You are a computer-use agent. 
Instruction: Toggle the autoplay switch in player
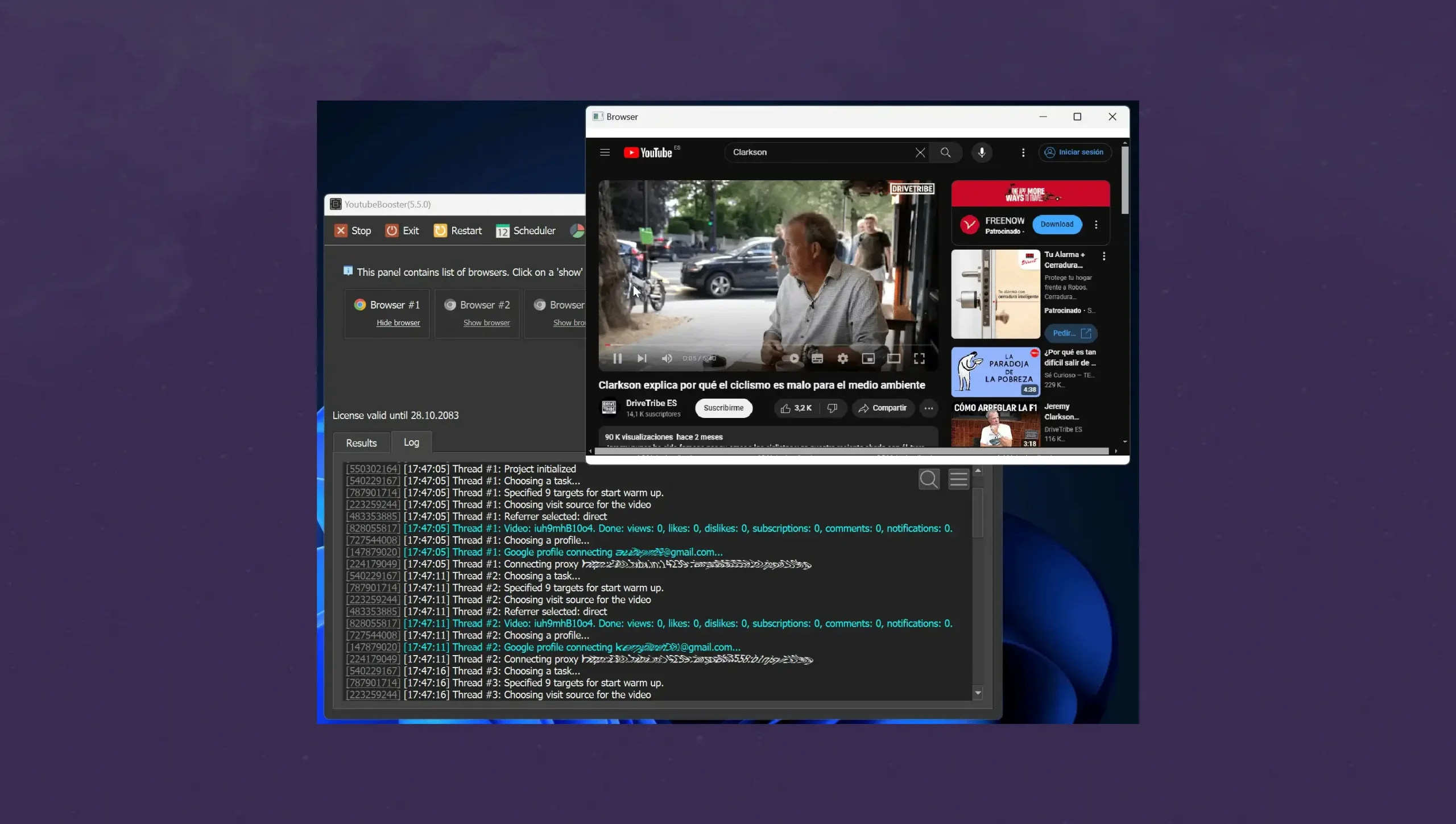coord(791,358)
